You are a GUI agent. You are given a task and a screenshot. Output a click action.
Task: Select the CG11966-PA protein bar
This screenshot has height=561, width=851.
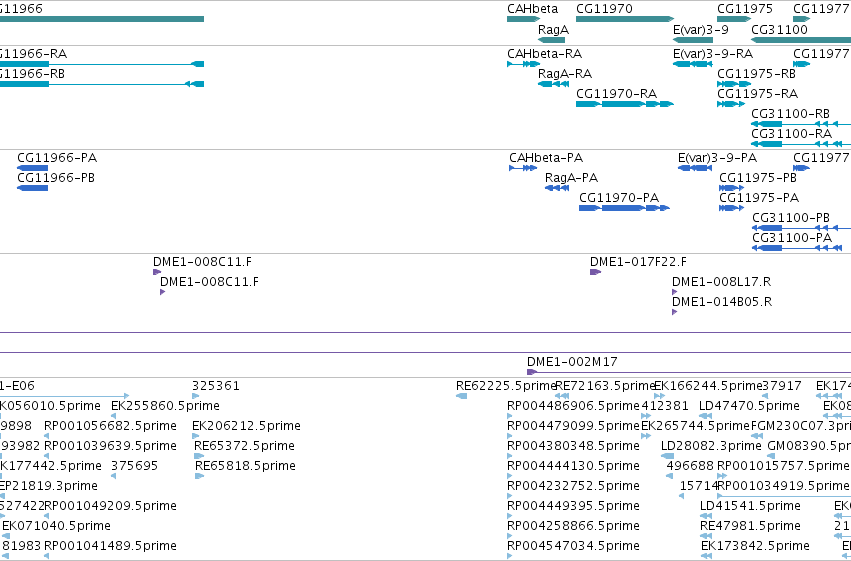(x=33, y=168)
